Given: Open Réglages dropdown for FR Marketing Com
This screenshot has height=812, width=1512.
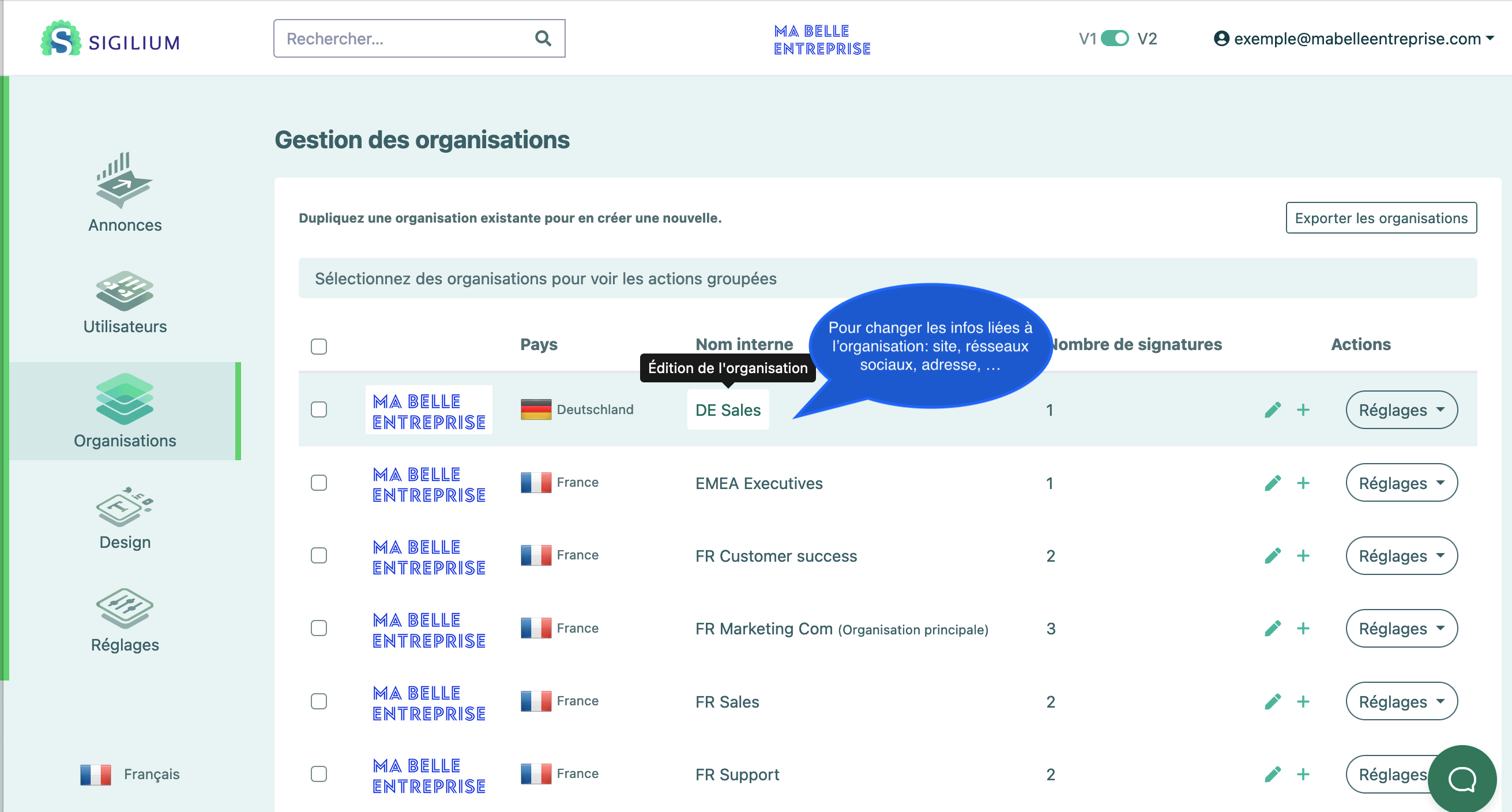Looking at the screenshot, I should click(x=1401, y=629).
